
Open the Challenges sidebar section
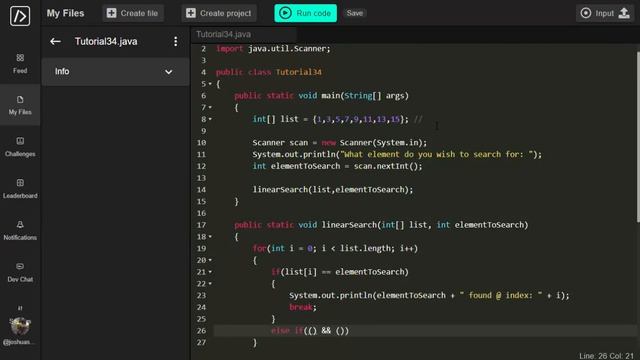coord(20,147)
